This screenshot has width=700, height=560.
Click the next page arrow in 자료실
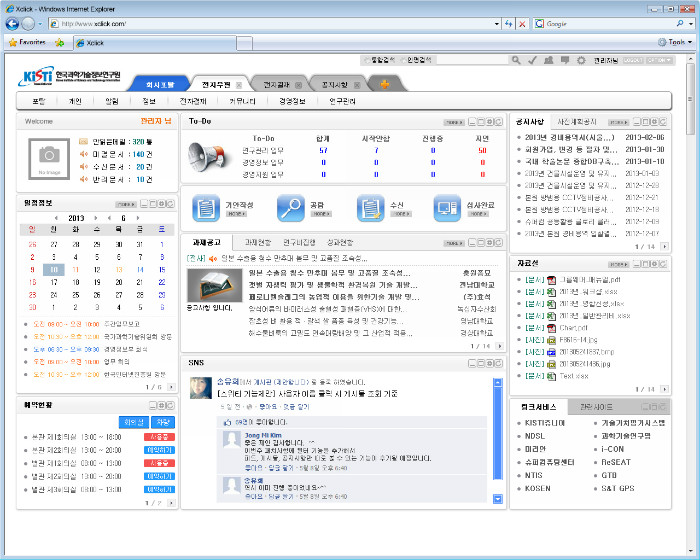(663, 387)
